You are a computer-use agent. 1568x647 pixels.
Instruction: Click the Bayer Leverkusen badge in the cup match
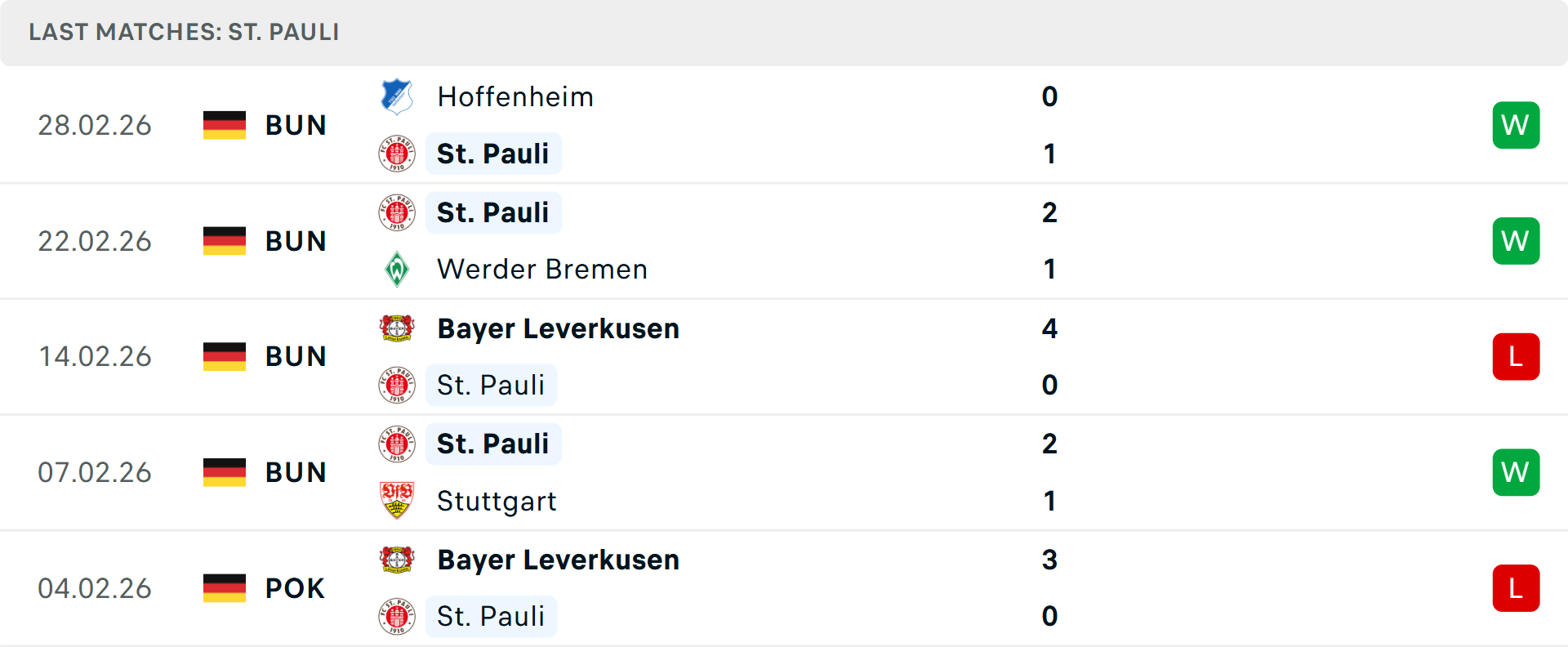pyautogui.click(x=398, y=560)
